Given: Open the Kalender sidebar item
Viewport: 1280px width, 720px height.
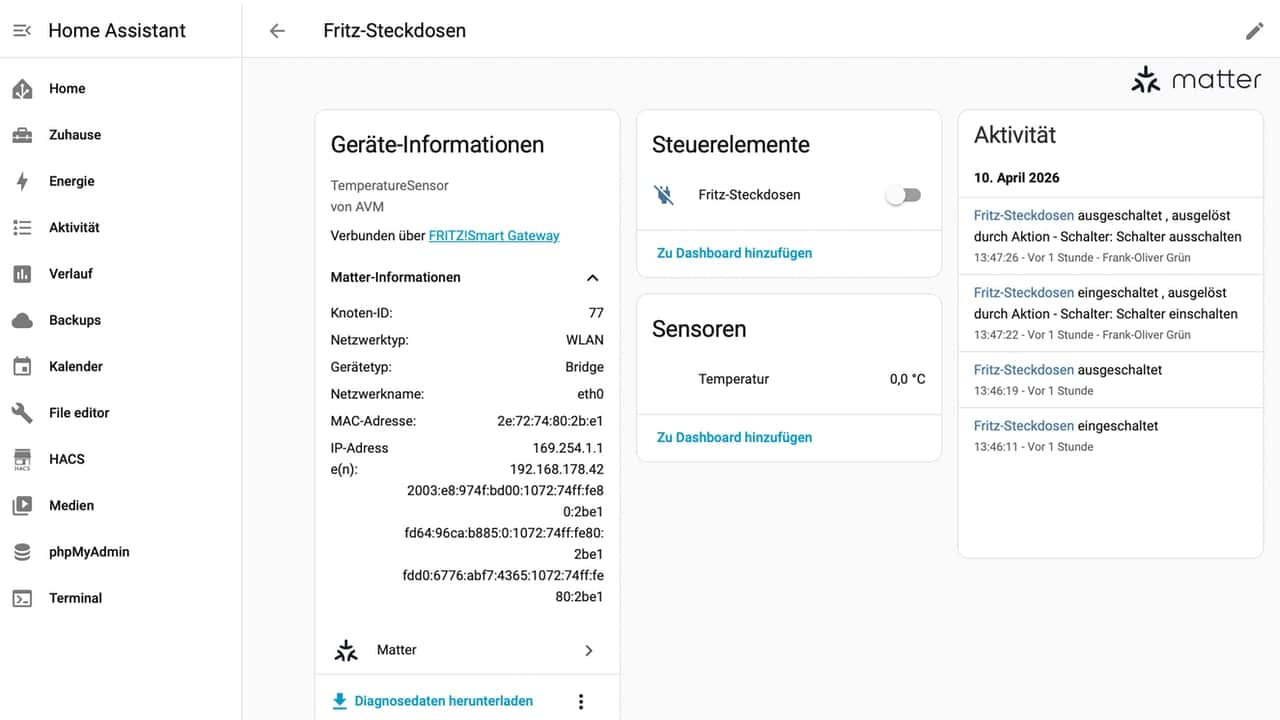Looking at the screenshot, I should (x=75, y=366).
